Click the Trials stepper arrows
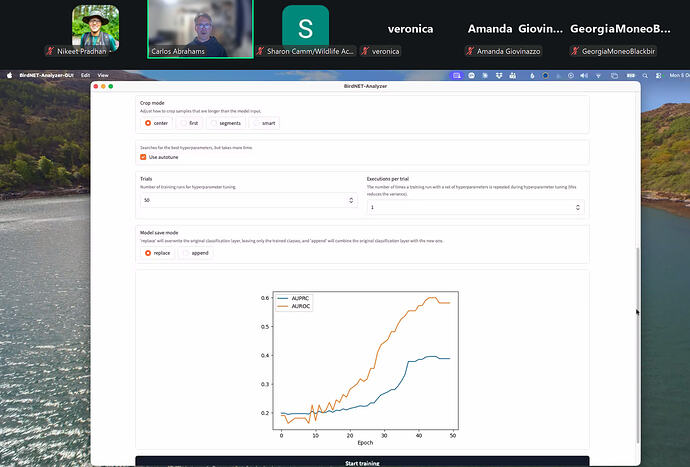The height and width of the screenshot is (467, 690). pyautogui.click(x=351, y=200)
